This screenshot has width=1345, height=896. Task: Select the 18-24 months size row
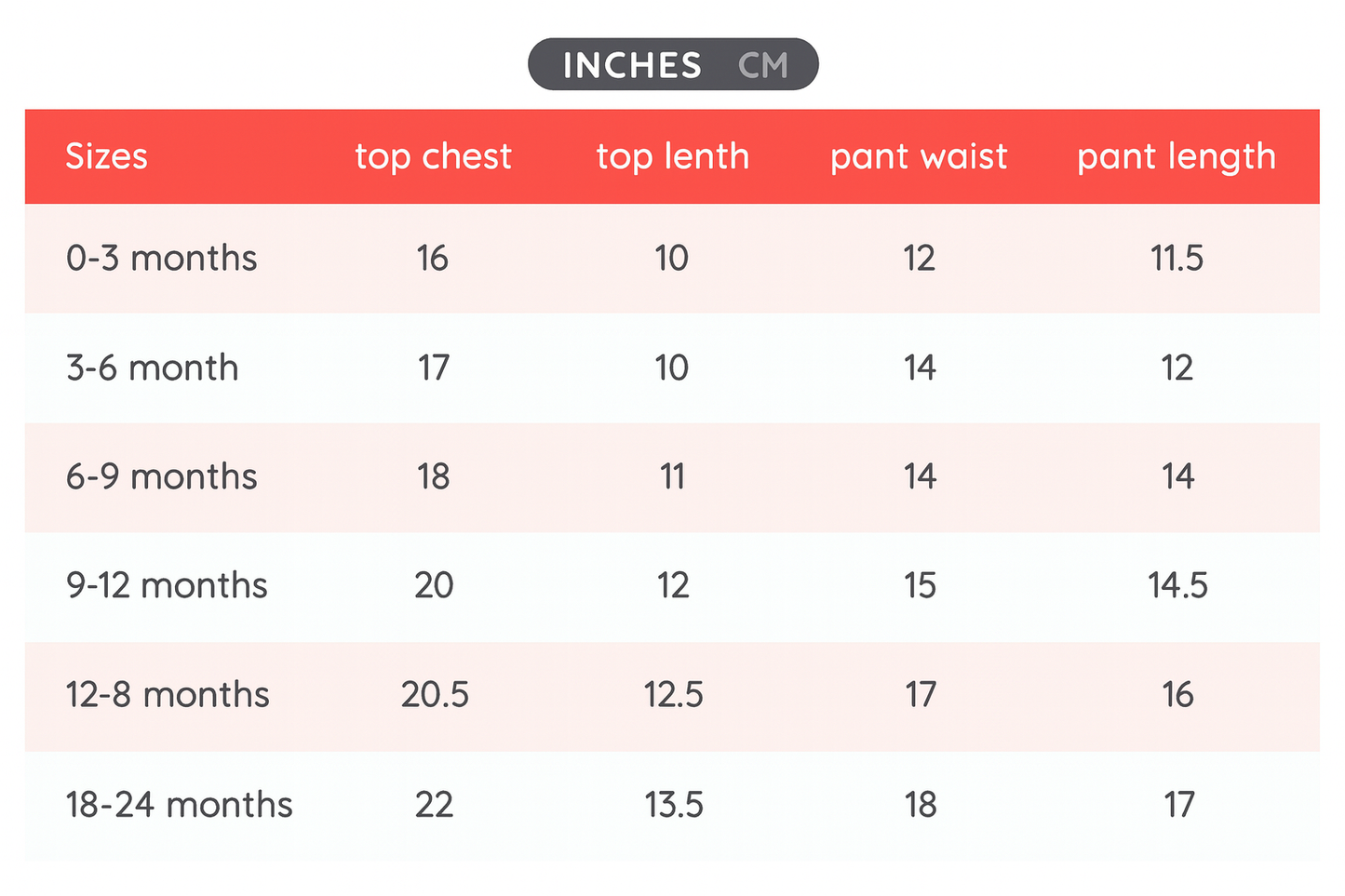tap(179, 805)
